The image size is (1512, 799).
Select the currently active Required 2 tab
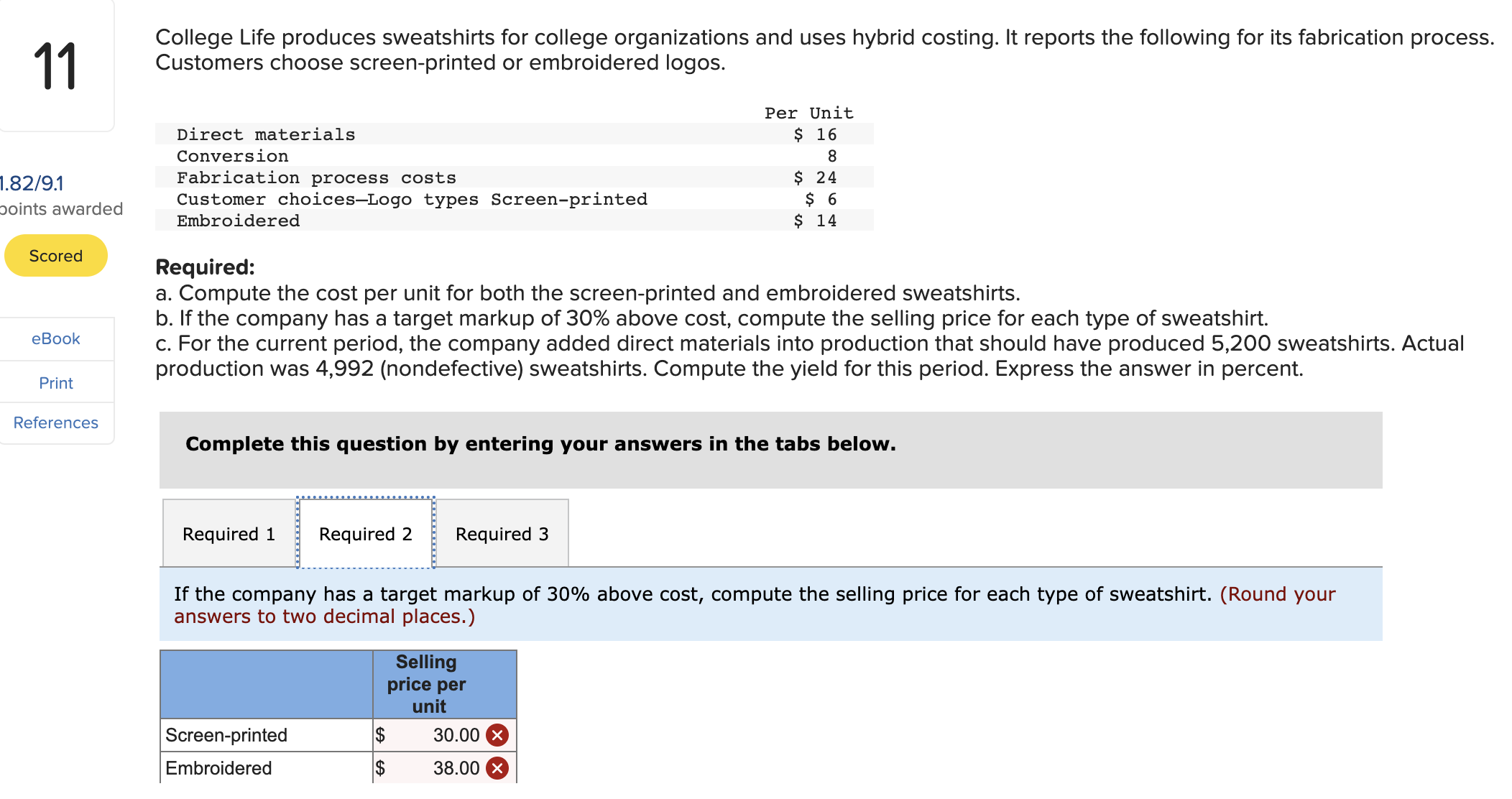[365, 533]
